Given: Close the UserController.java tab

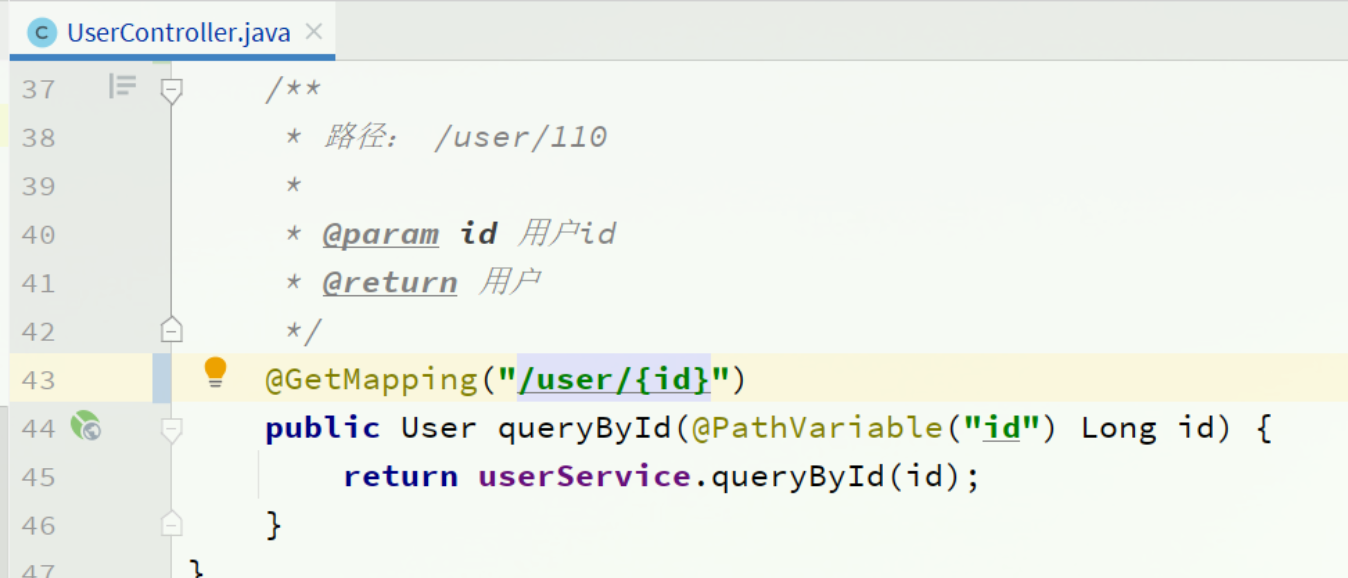Looking at the screenshot, I should pyautogui.click(x=314, y=32).
